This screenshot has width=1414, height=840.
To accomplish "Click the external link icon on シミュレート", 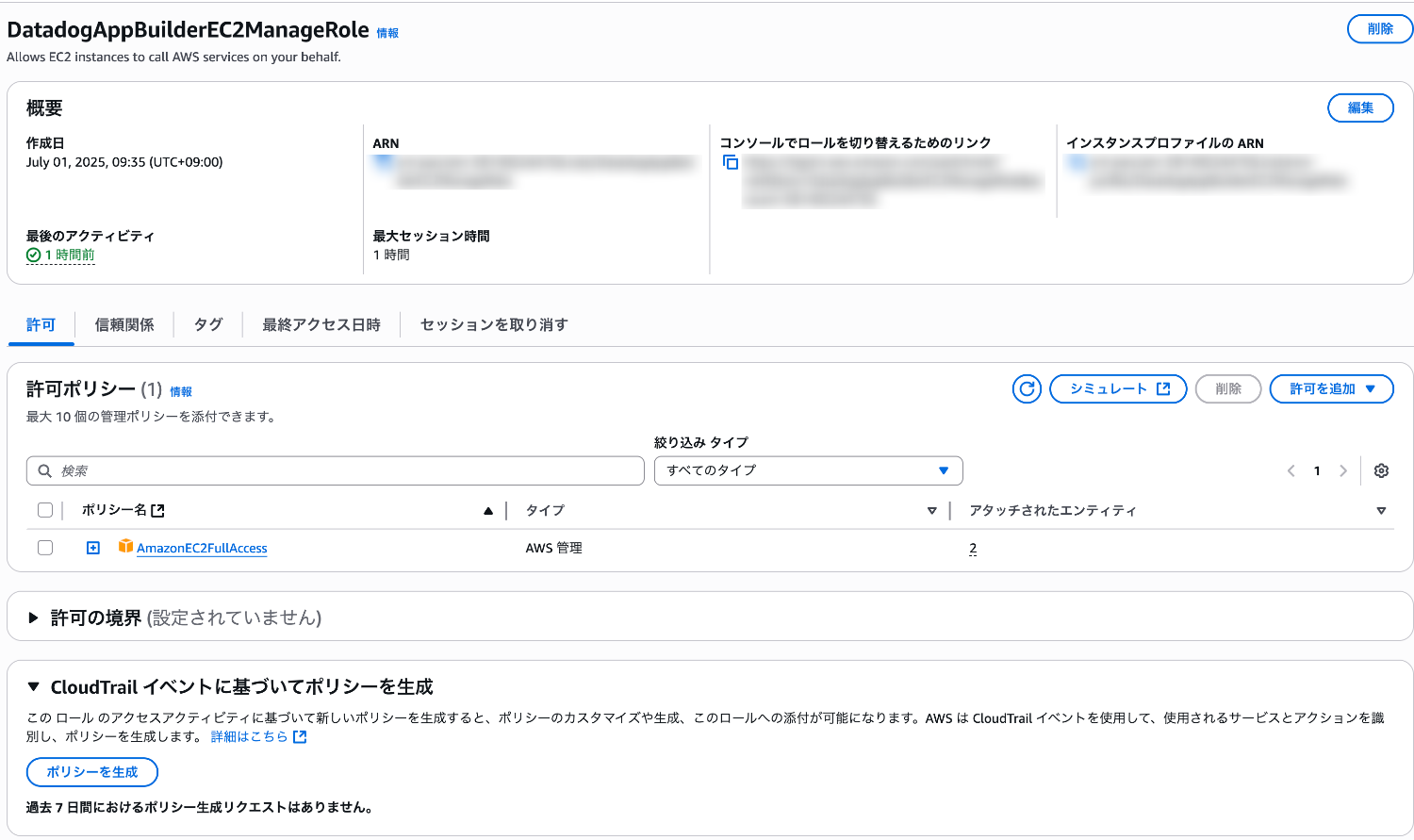I will click(1163, 388).
